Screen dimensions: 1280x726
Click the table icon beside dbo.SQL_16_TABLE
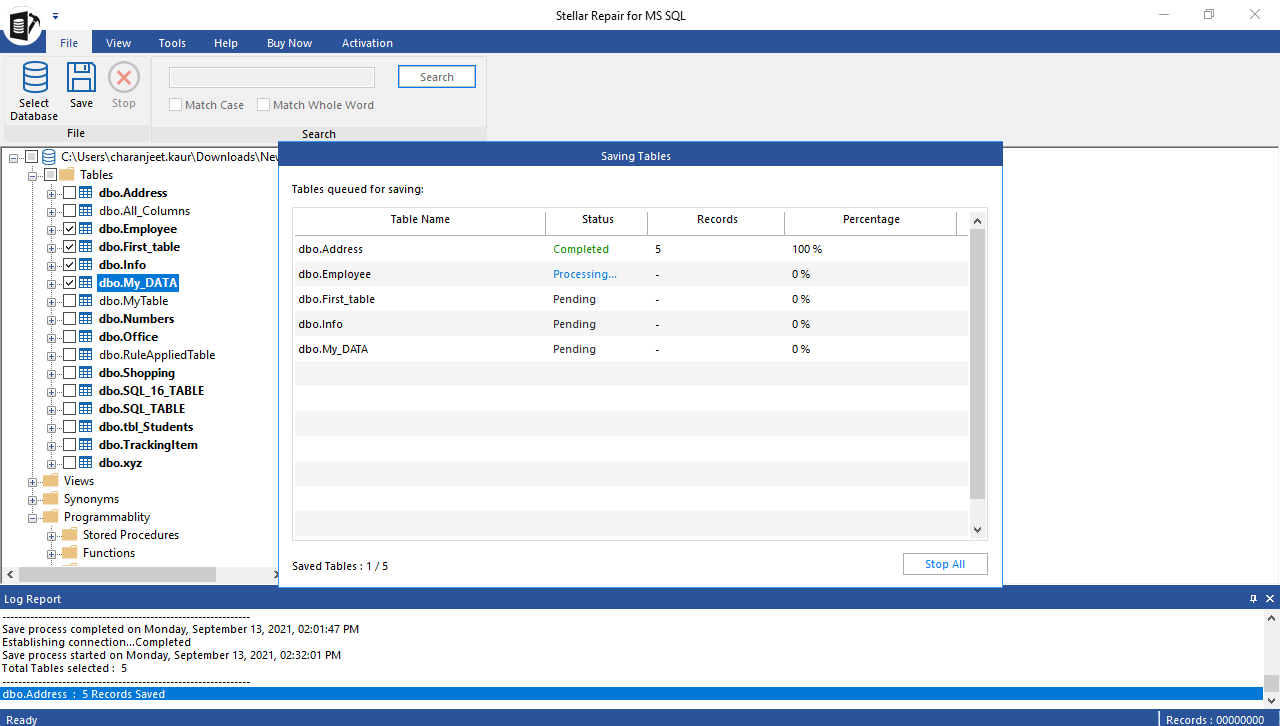[86, 391]
